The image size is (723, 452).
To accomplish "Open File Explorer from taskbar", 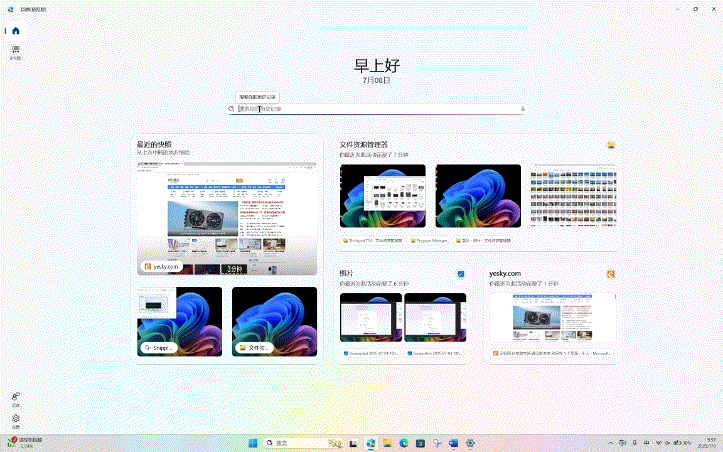I will point(387,443).
